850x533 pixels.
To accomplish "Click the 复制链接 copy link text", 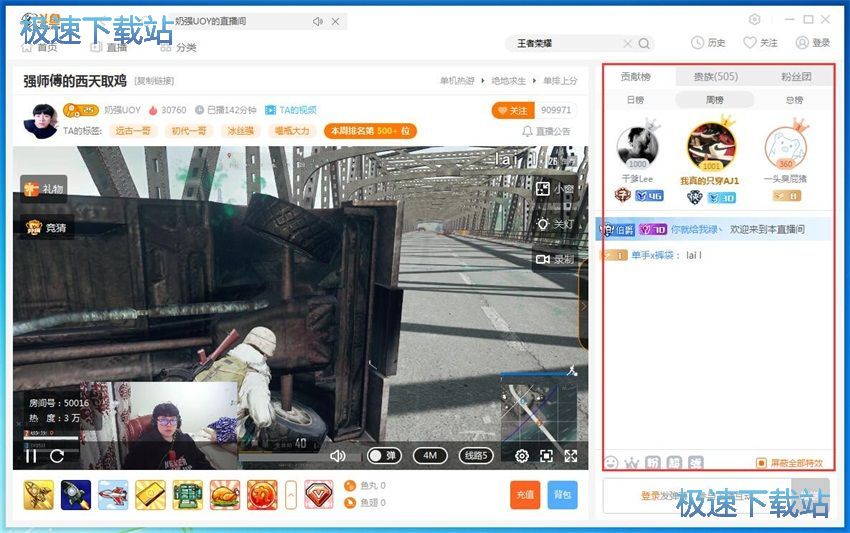I will click(x=154, y=81).
